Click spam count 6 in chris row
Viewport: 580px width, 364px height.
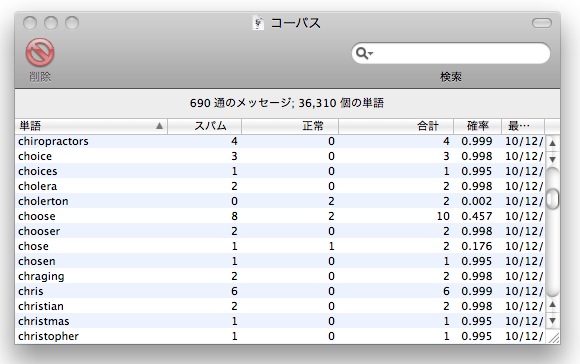pos(235,291)
